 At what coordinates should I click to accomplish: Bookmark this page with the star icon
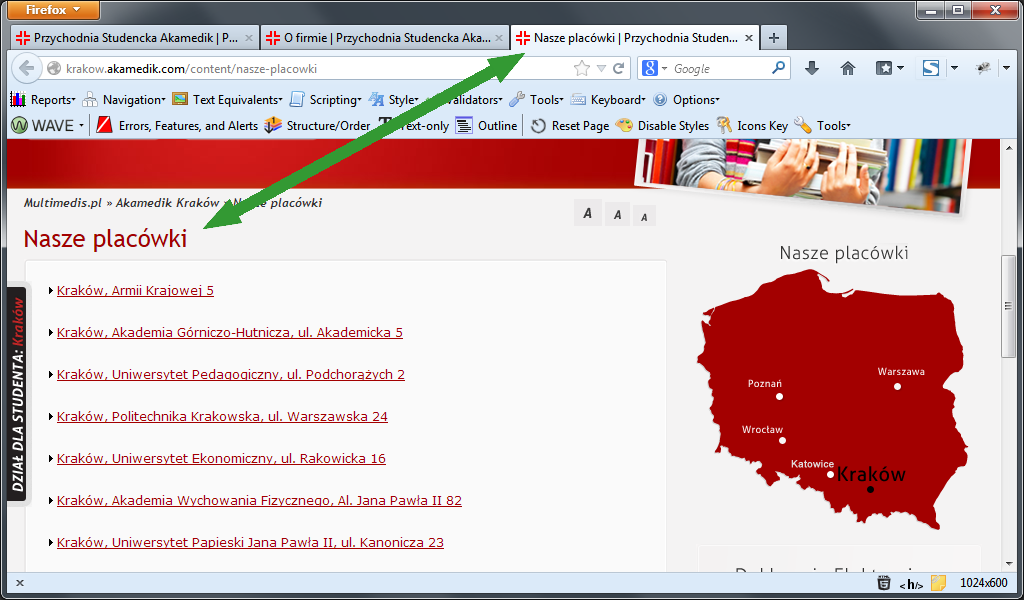[x=581, y=68]
